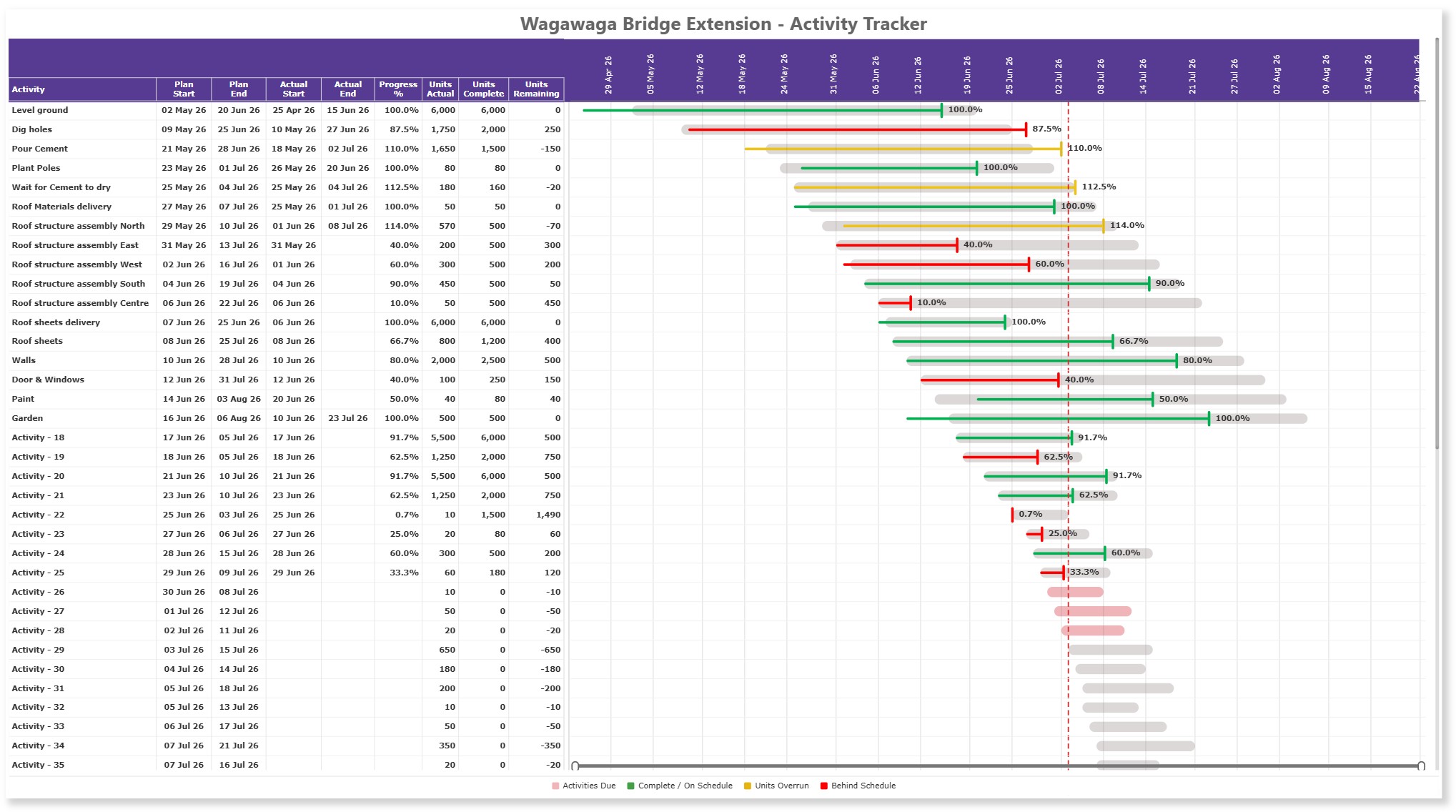Click the grey Activity - 31 planned bar
The width and height of the screenshot is (1456, 812).
pos(1128,688)
